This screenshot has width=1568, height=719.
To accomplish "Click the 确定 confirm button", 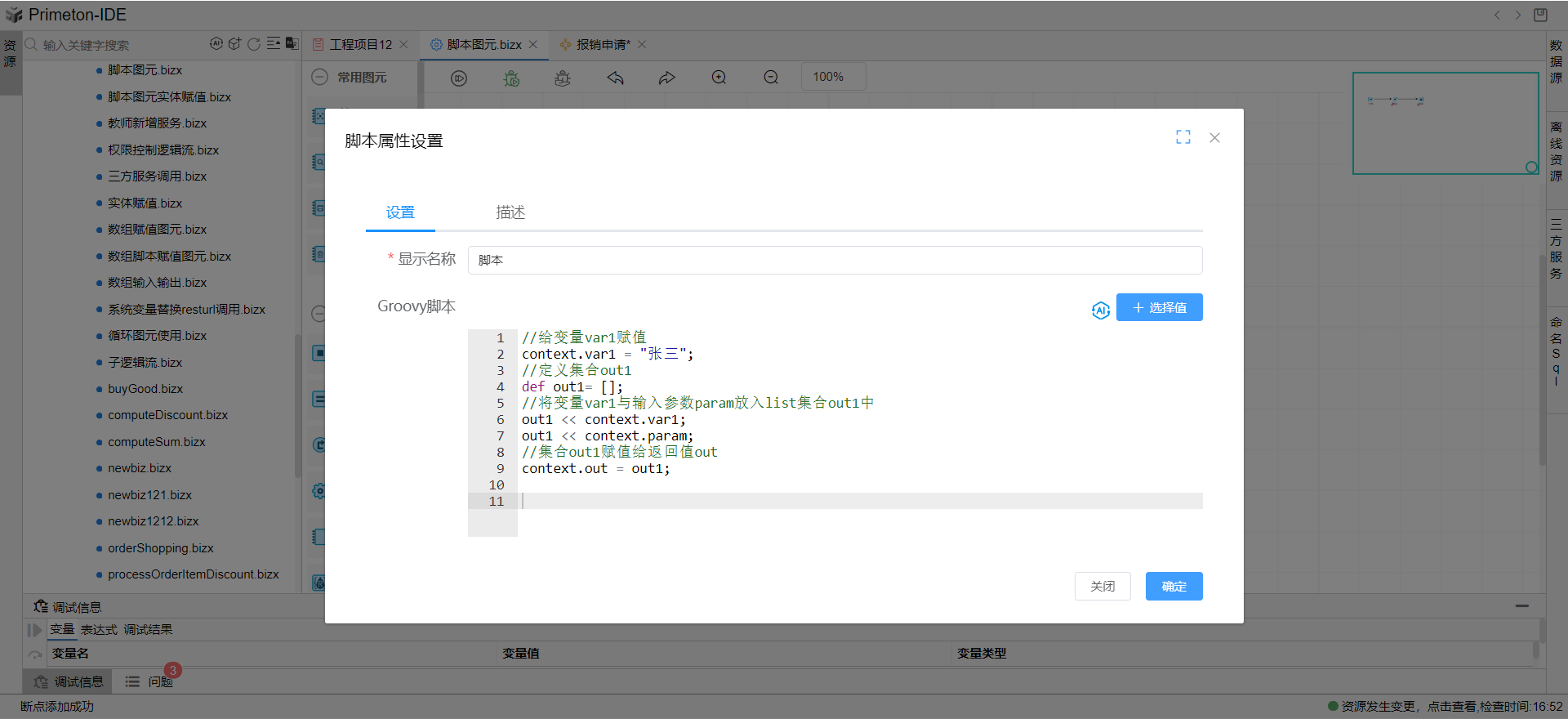I will [1174, 586].
